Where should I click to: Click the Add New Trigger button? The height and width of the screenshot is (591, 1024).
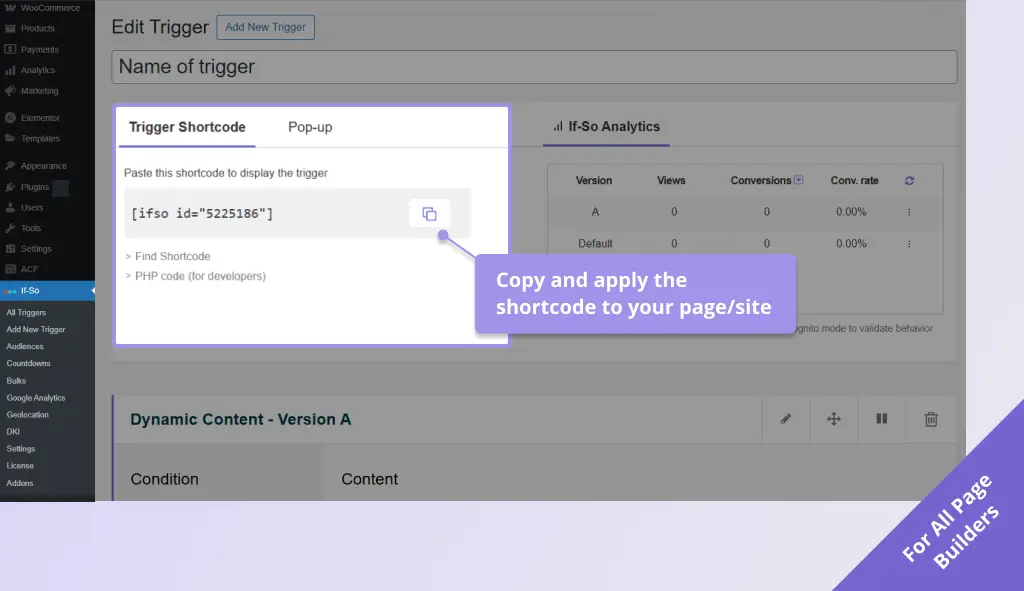coord(265,27)
